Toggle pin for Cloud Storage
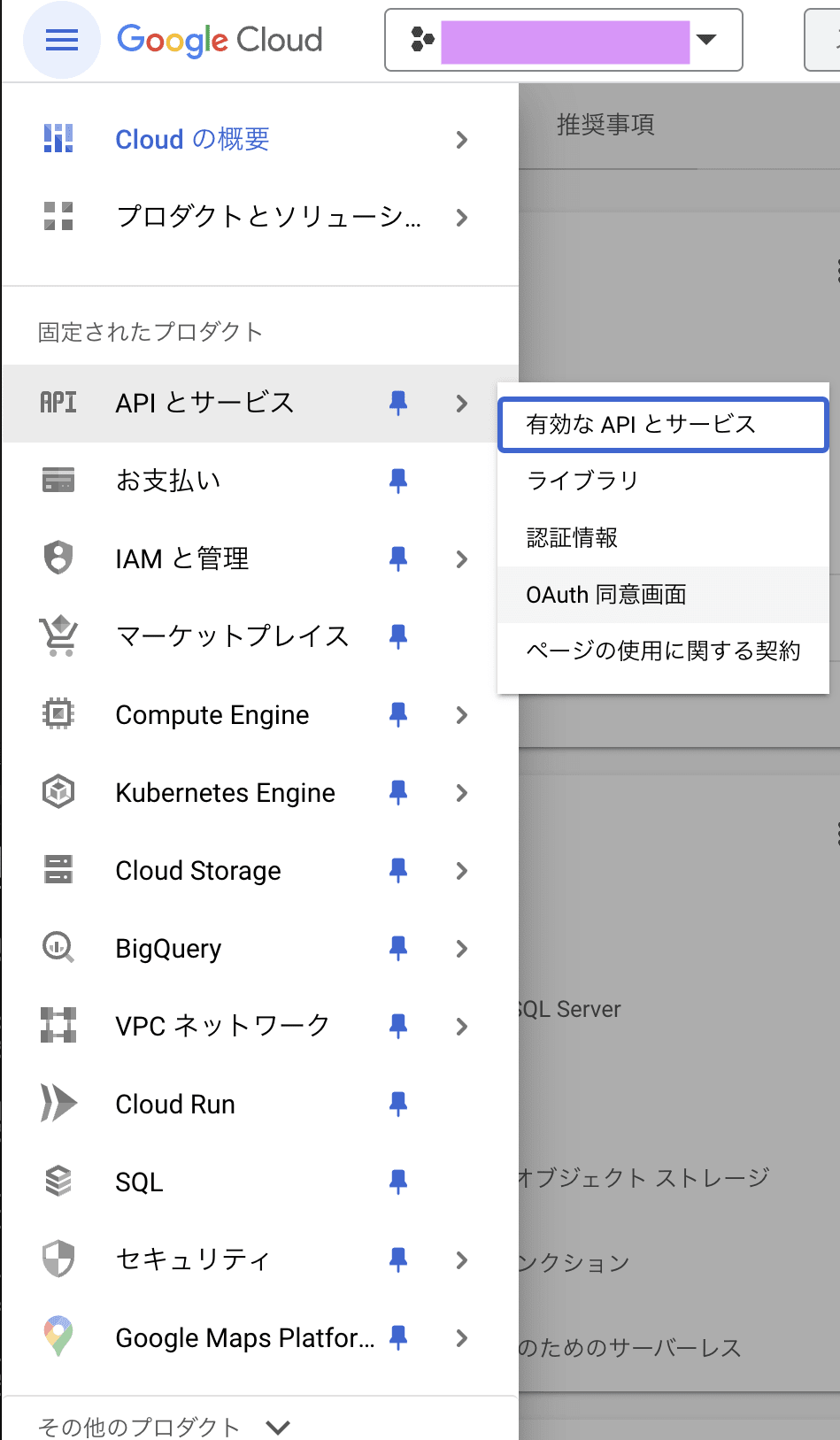 coord(398,871)
